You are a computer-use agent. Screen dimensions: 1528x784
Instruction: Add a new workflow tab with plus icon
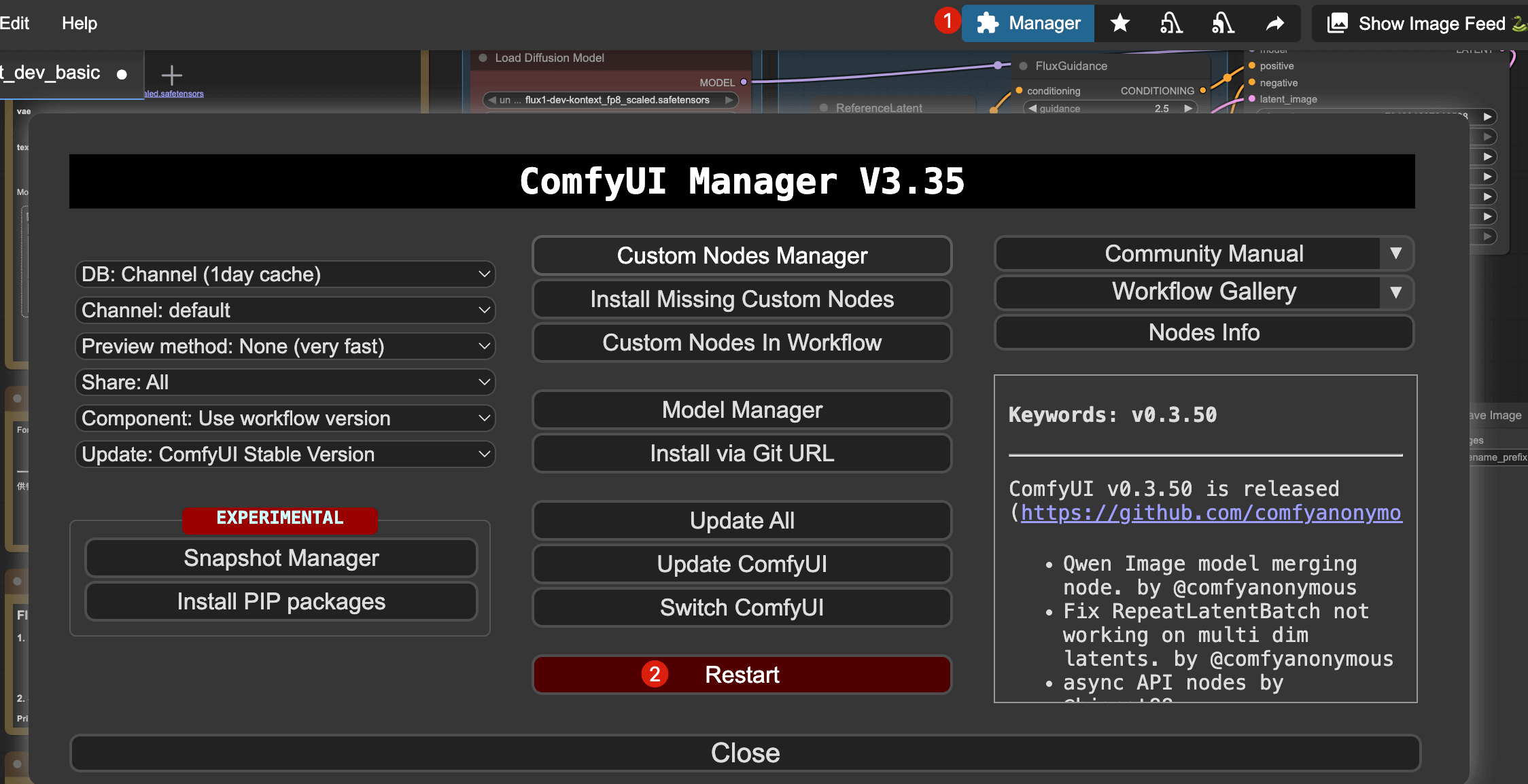171,74
